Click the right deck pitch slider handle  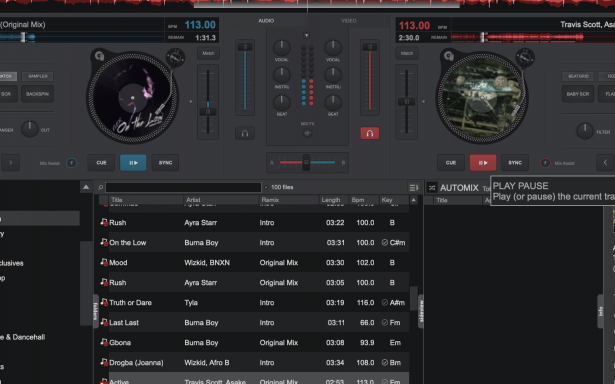406,102
